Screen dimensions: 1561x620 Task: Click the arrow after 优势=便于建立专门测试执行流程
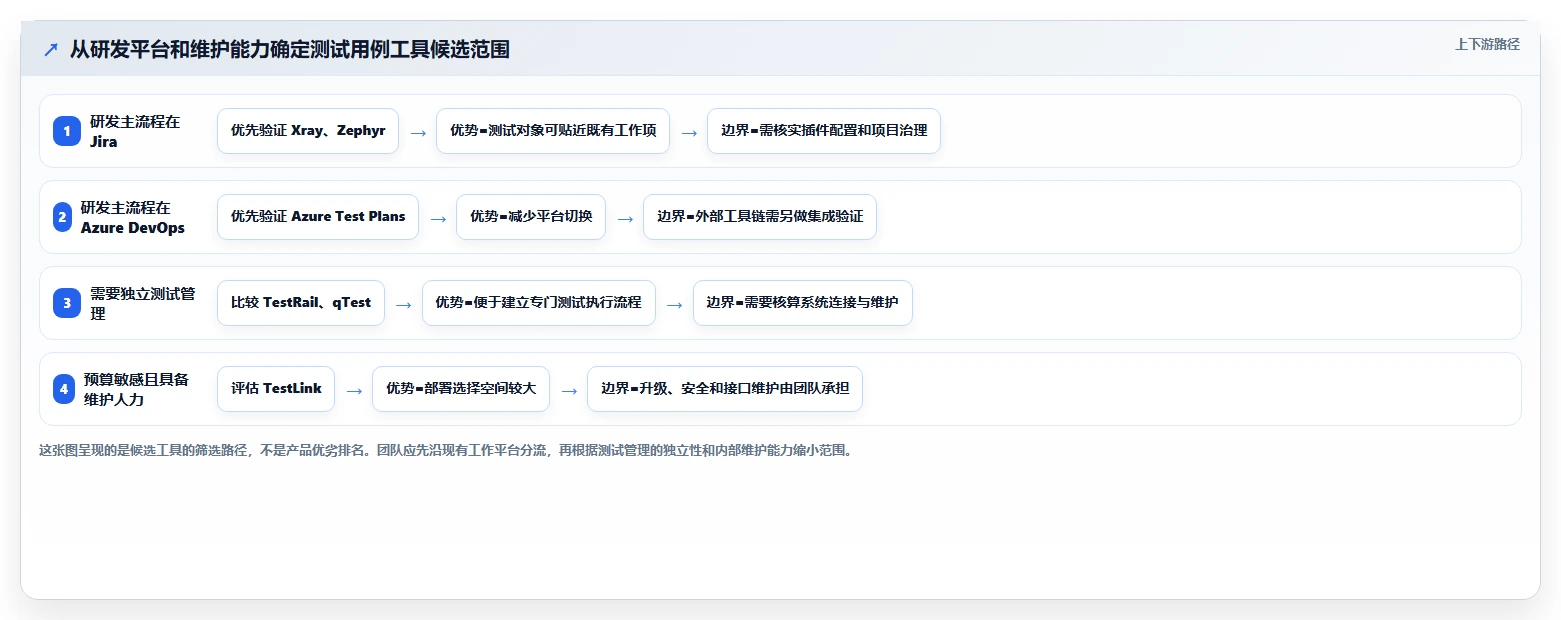pyautogui.click(x=675, y=304)
